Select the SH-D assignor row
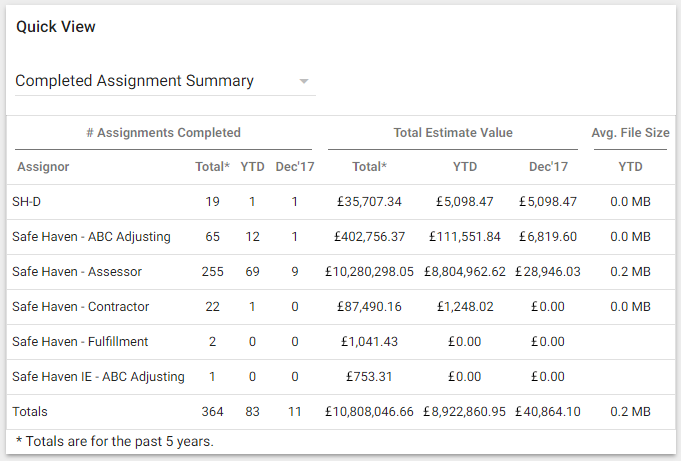Viewport: 681px width, 461px height. click(341, 202)
